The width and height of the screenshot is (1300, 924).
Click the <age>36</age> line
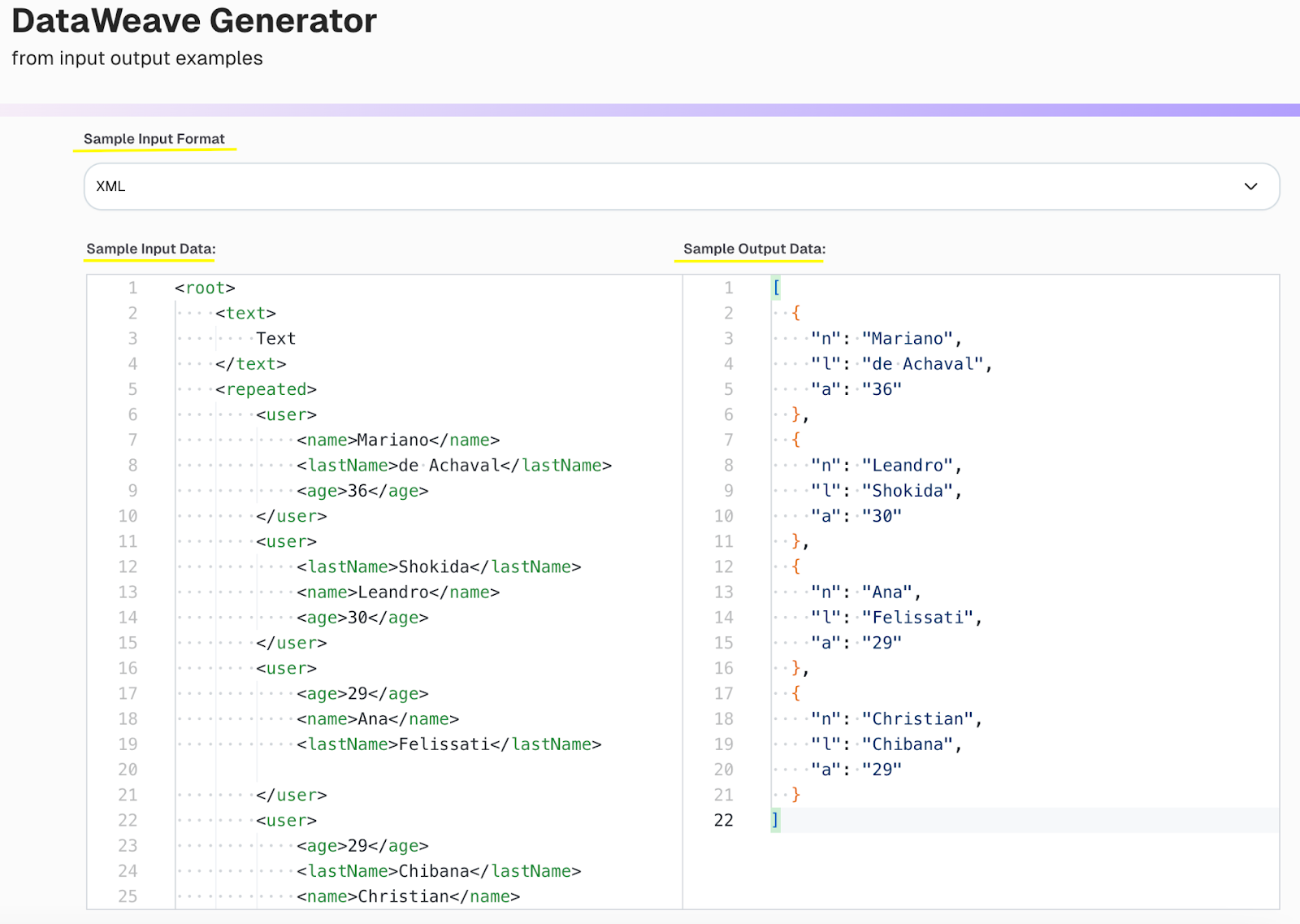[x=362, y=491]
